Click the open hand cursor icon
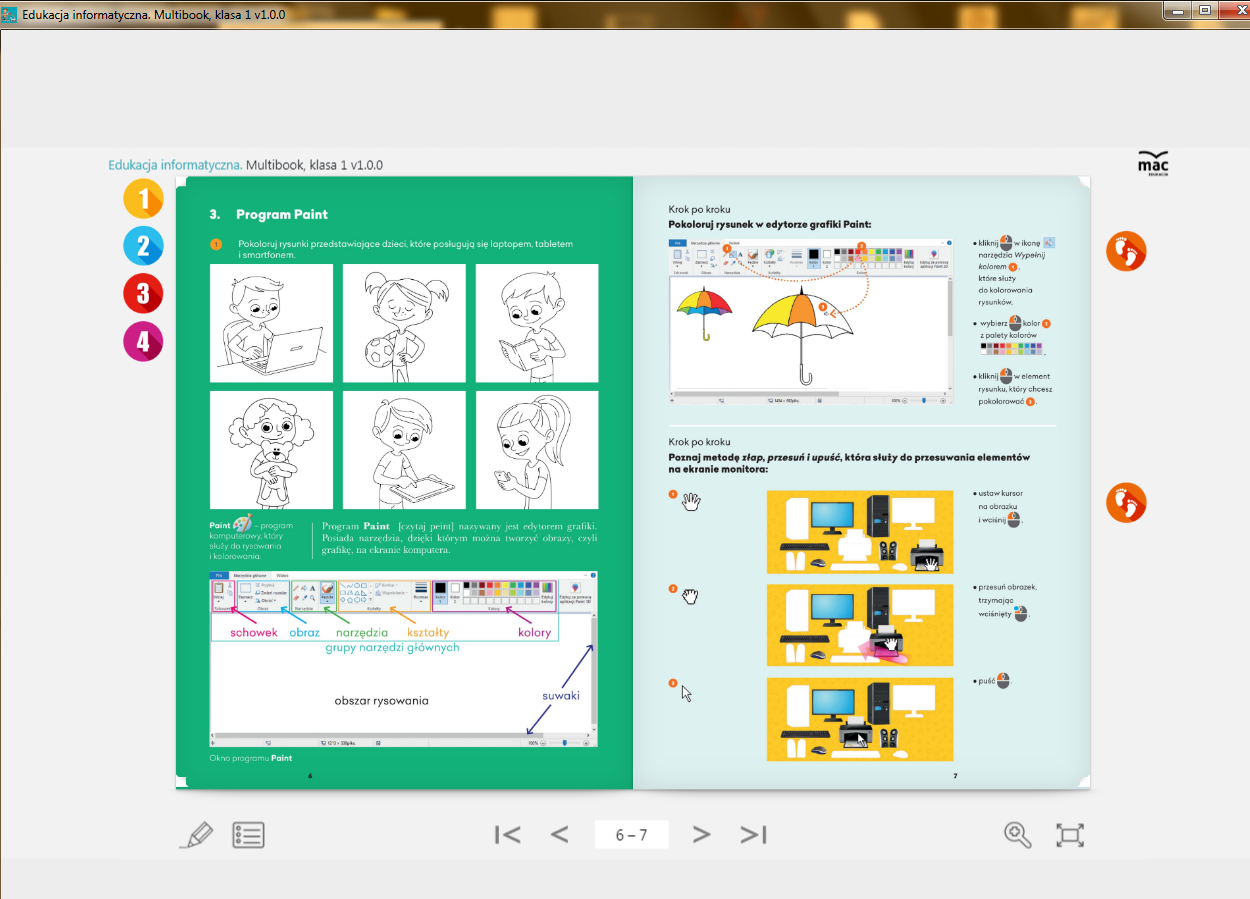 point(692,501)
